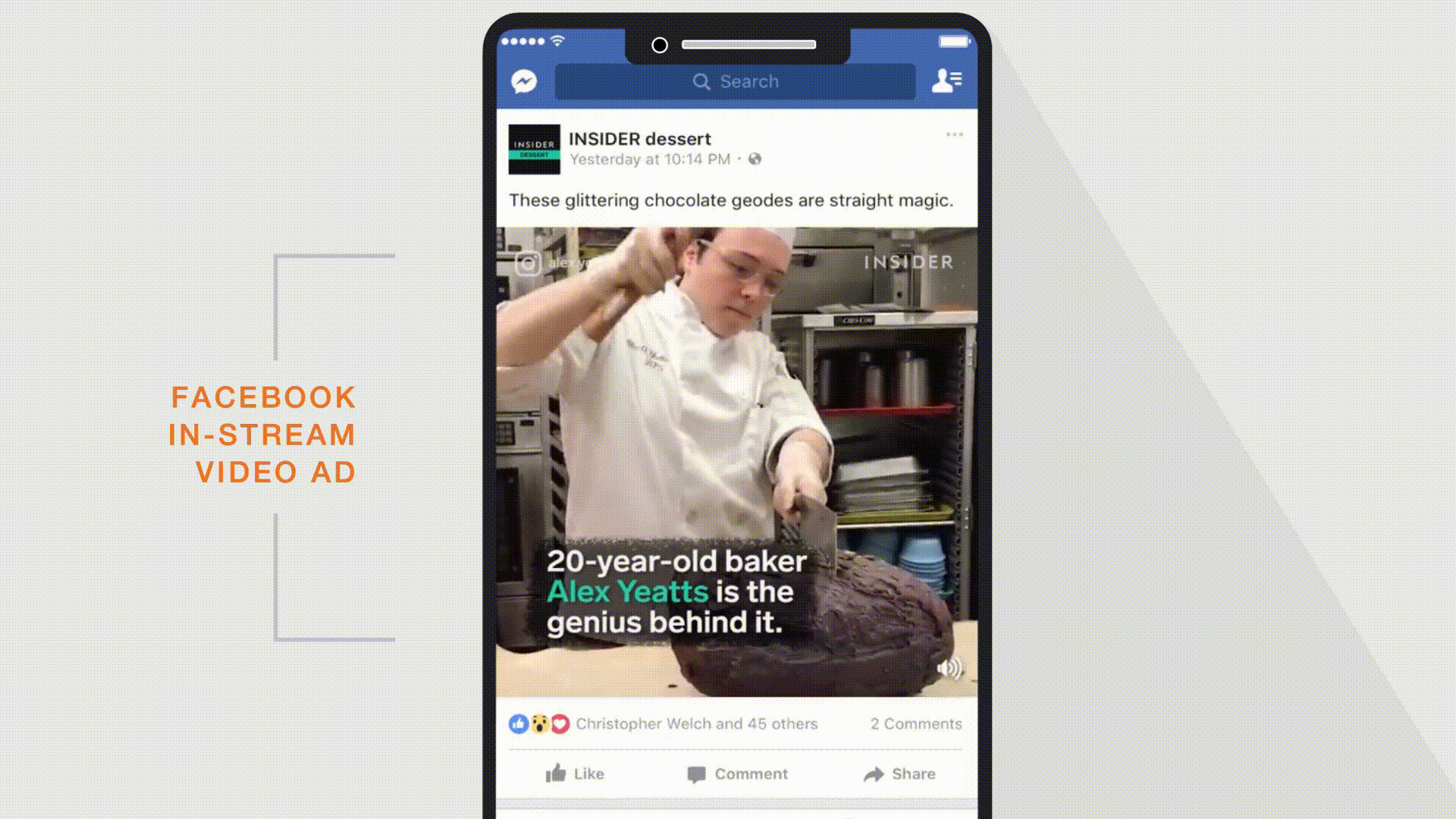Open the INSIDER dessert profile picture
Screen dimensions: 1456x819
pyautogui.click(x=534, y=149)
